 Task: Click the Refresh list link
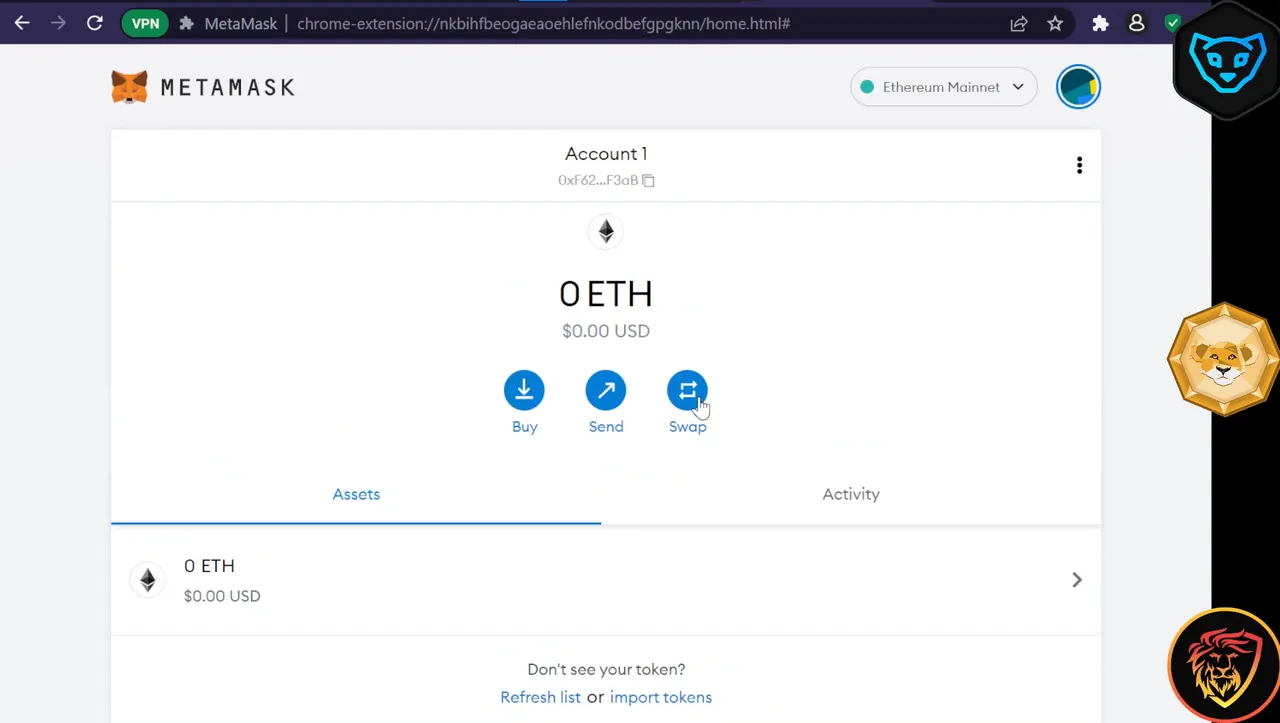(x=540, y=697)
